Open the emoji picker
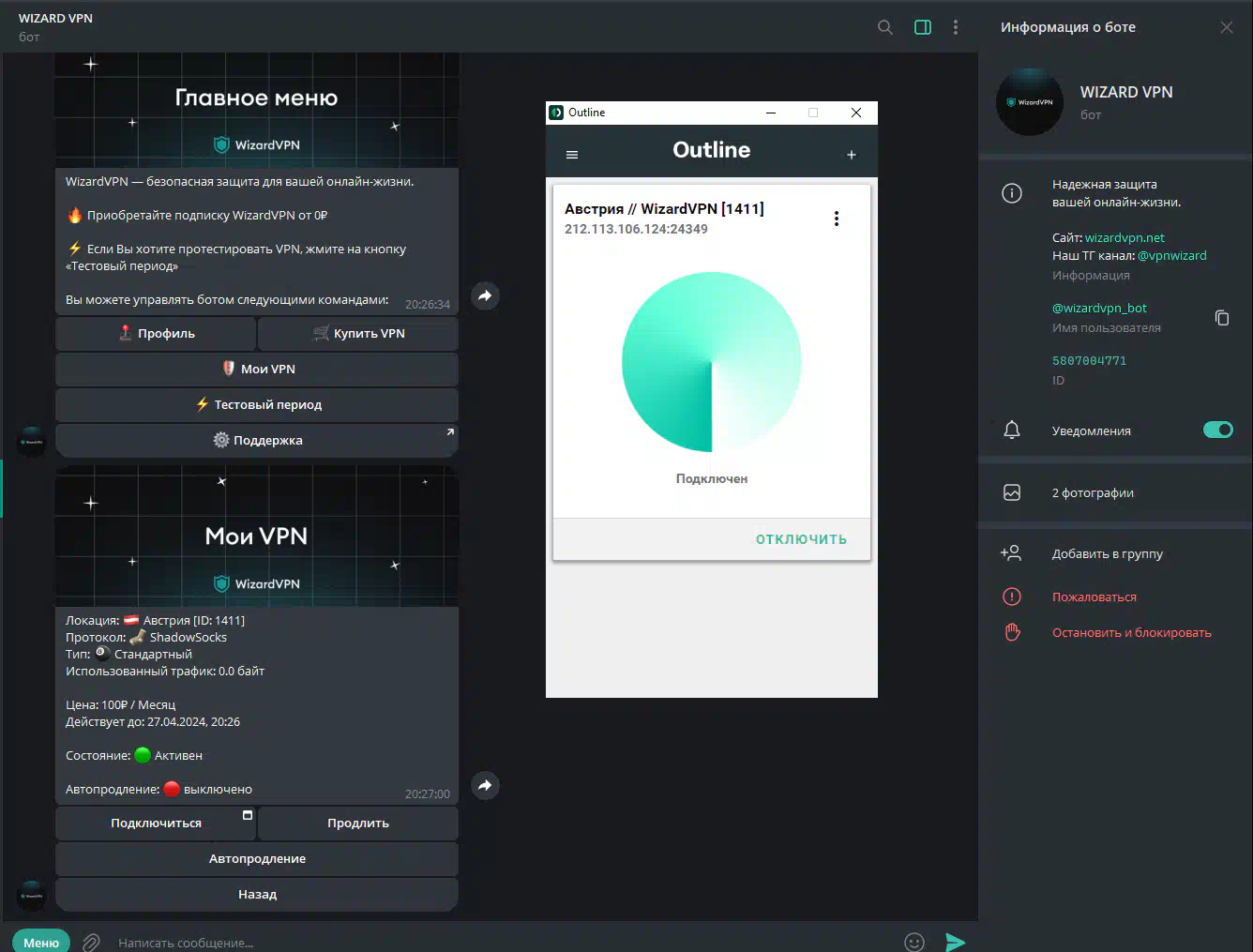This screenshot has height=952, width=1253. [x=914, y=942]
